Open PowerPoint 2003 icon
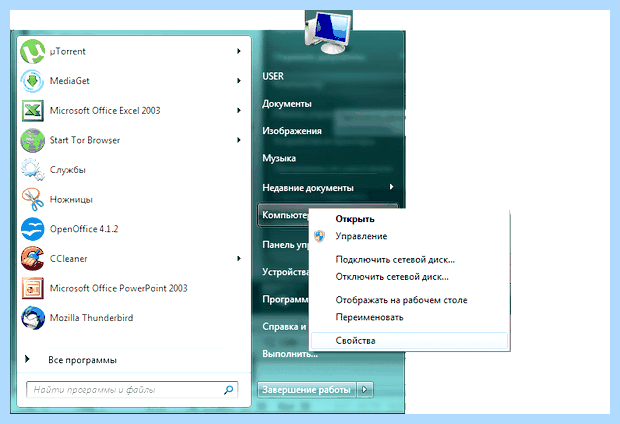This screenshot has height=424, width=620. 32,288
